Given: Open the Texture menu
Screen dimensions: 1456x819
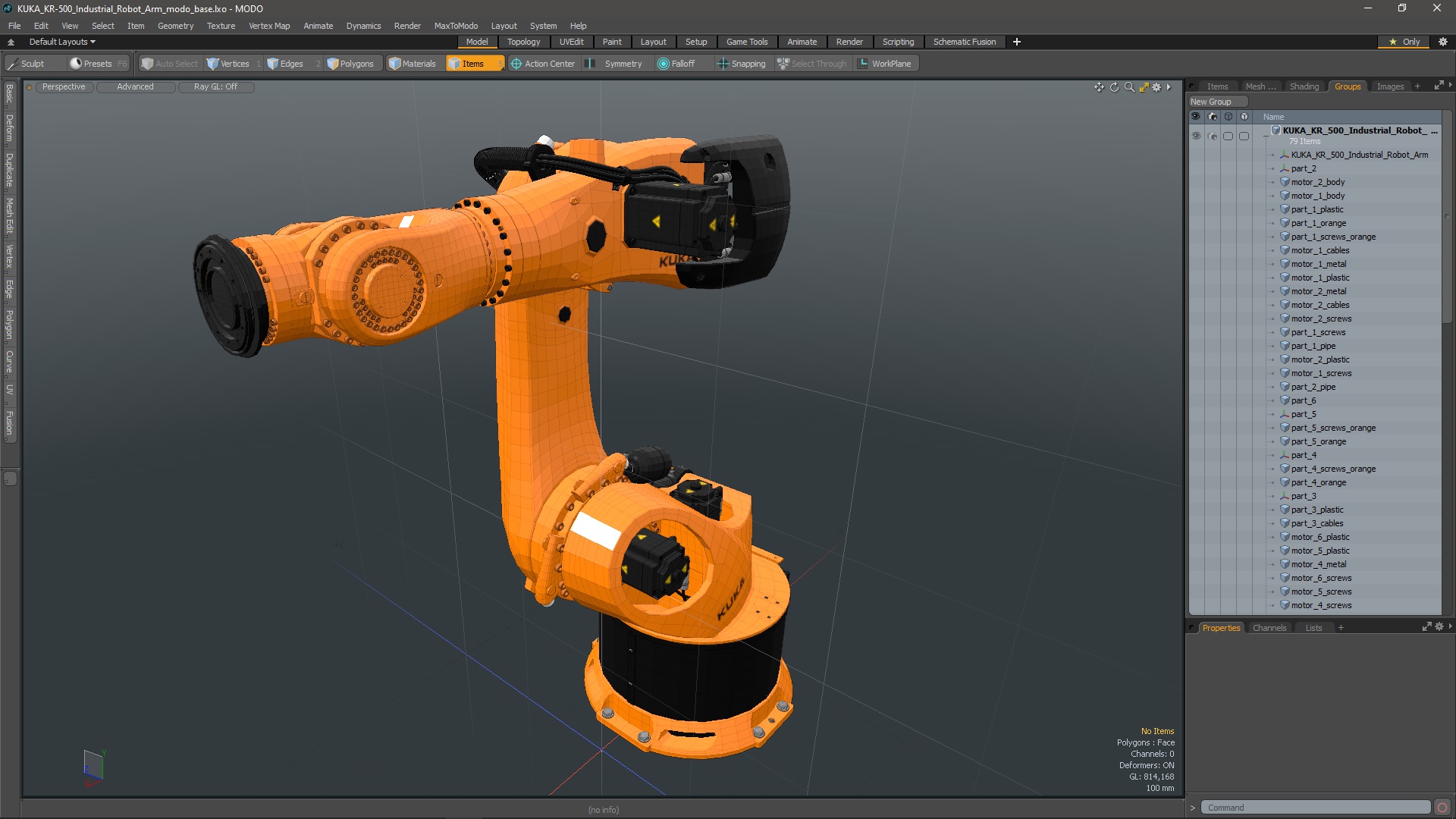Looking at the screenshot, I should point(221,26).
